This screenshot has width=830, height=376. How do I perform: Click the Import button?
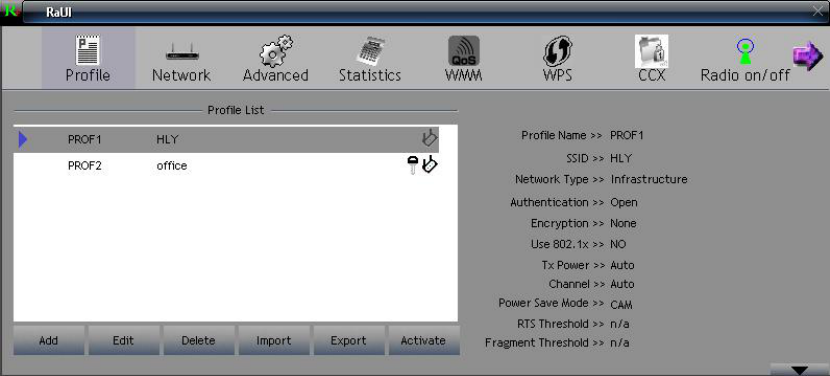point(274,341)
